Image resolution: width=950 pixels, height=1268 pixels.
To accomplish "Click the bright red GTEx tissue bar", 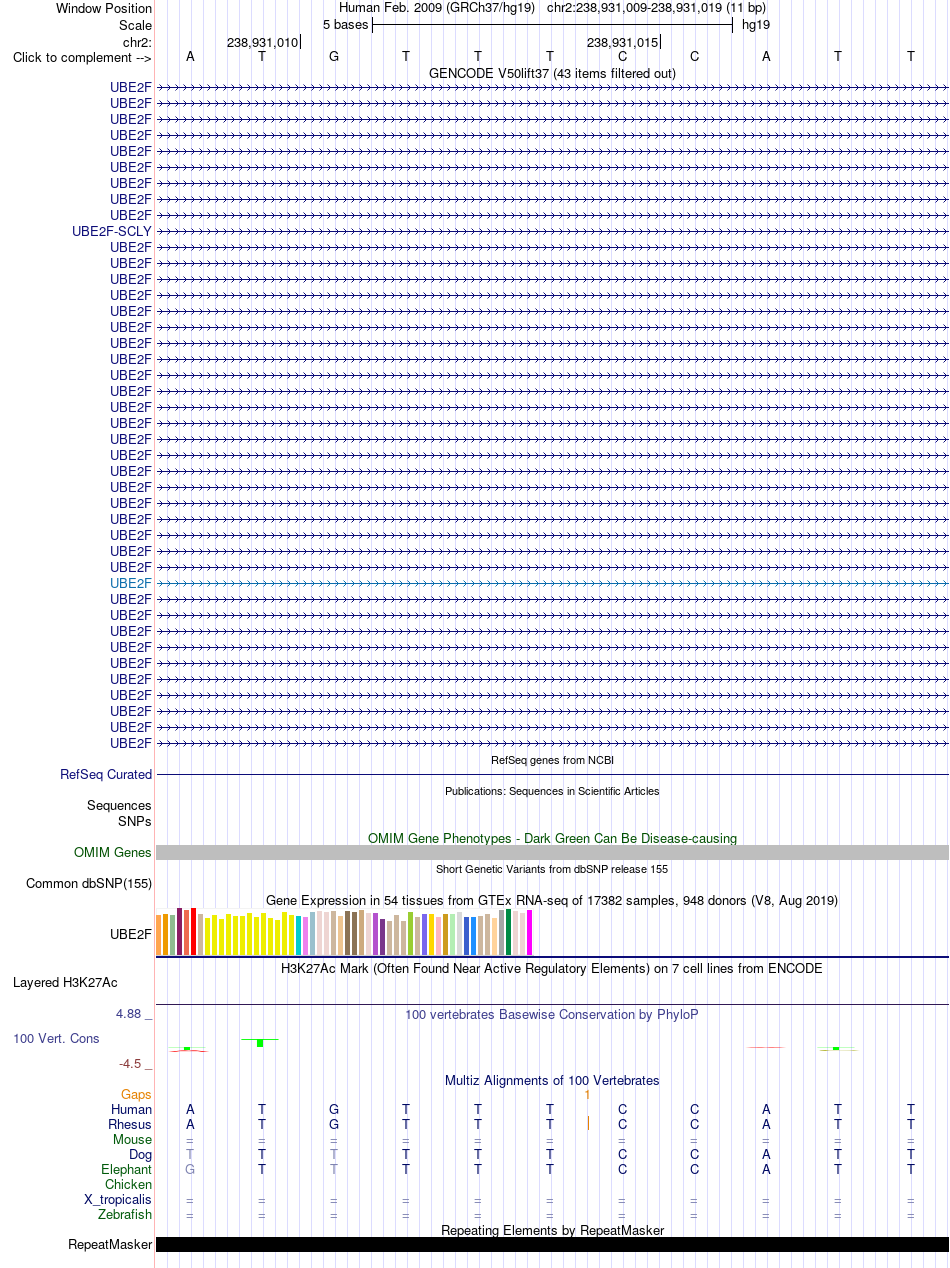I will click(193, 931).
